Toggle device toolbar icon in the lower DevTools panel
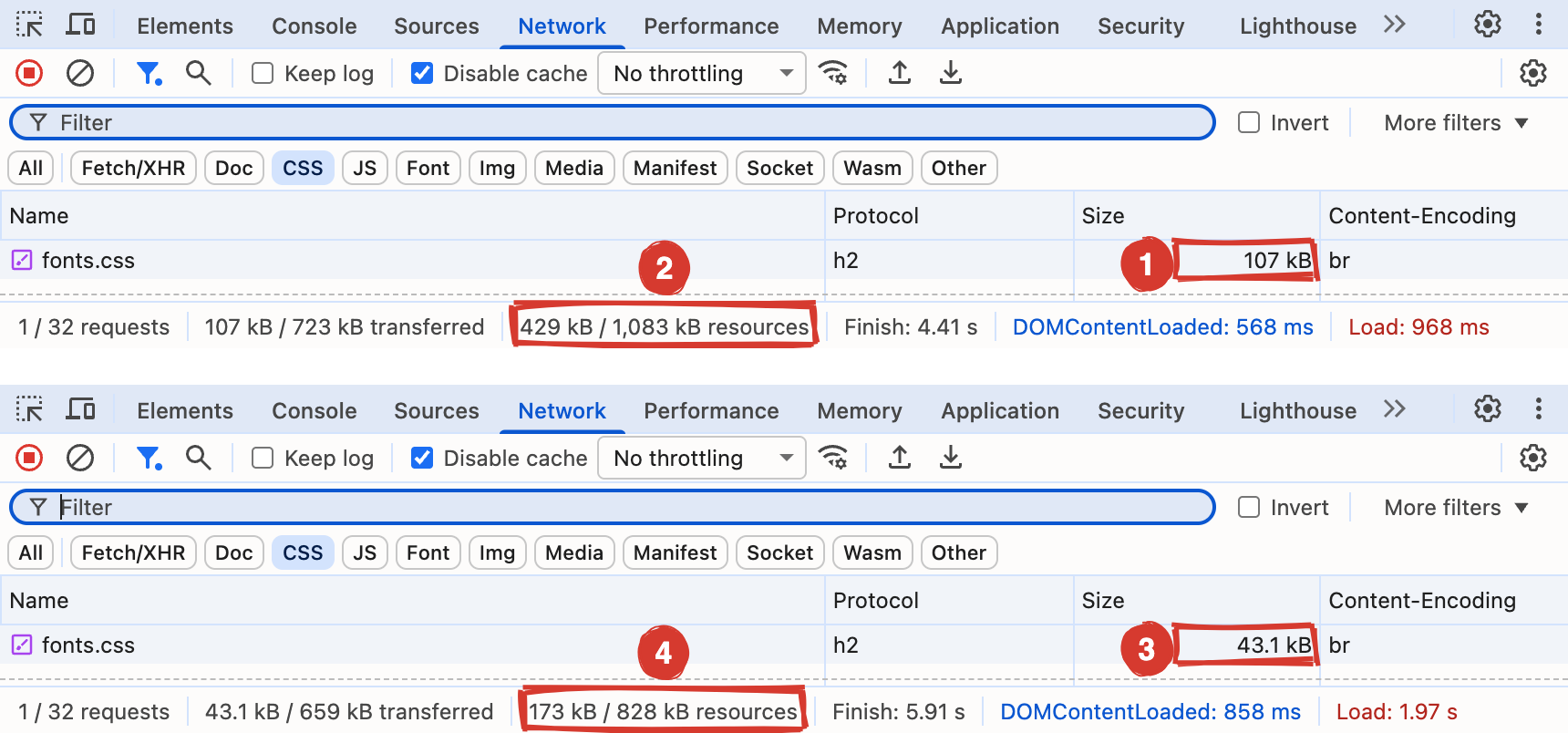Viewport: 1568px width, 733px height. (80, 409)
